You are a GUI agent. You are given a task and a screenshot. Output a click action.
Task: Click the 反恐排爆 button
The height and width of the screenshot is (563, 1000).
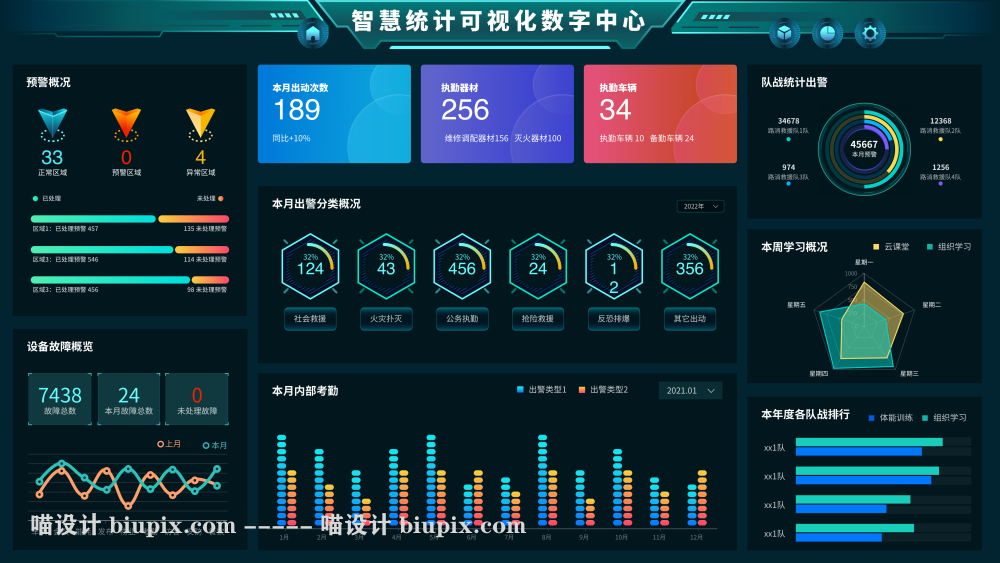614,319
